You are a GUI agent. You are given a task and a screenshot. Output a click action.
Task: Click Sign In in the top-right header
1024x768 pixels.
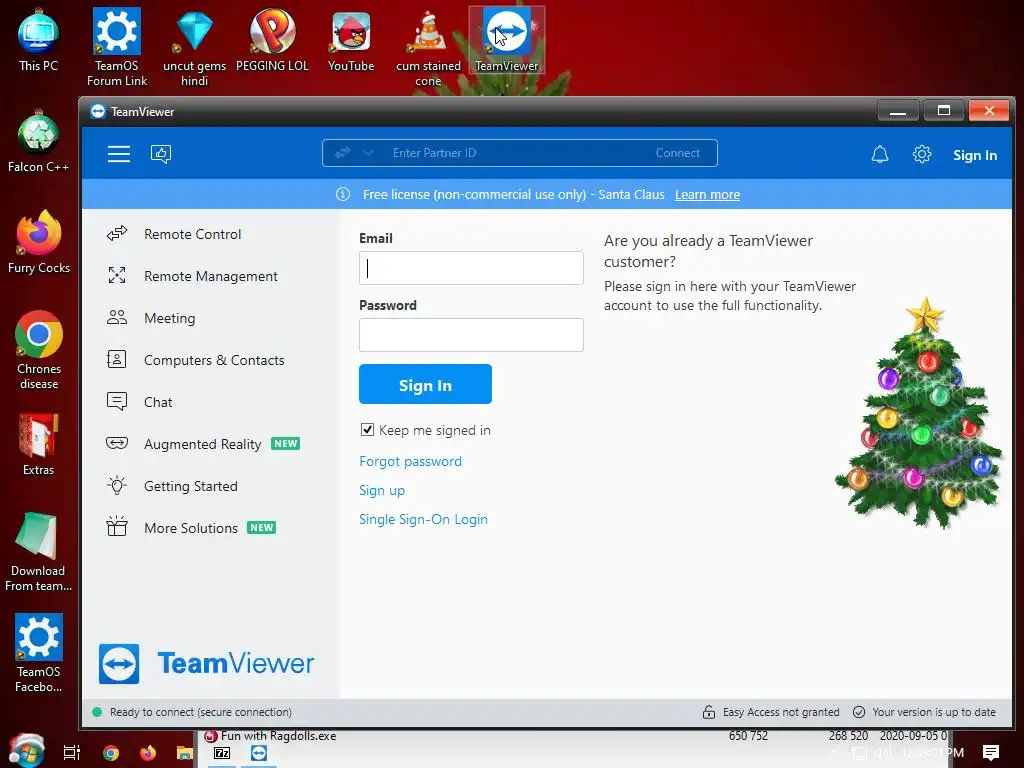[x=974, y=155]
